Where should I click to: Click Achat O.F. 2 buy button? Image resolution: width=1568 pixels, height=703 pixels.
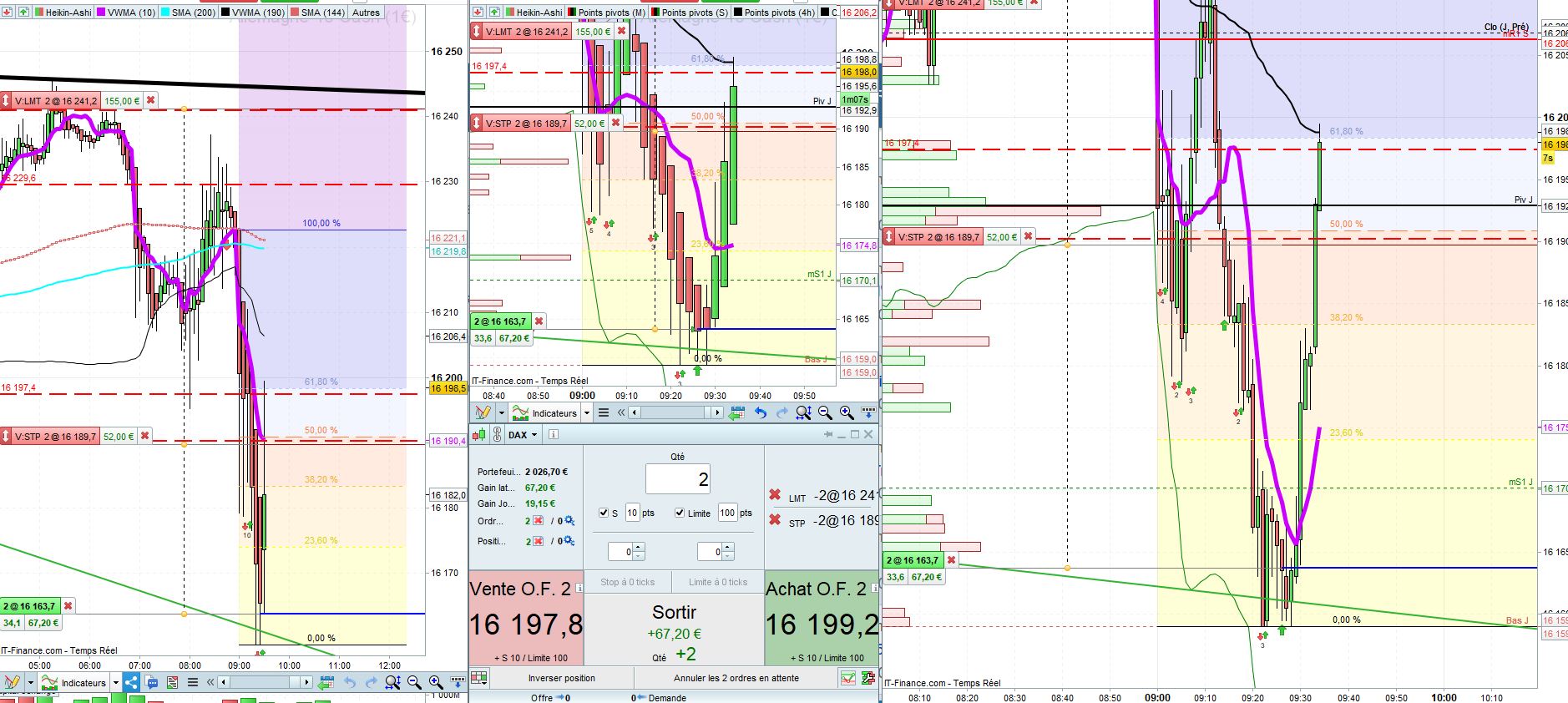pos(822,618)
